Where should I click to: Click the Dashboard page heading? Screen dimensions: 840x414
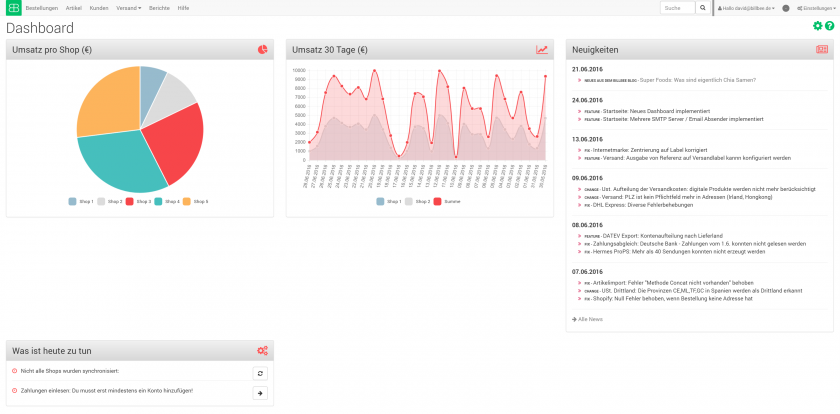(40, 28)
